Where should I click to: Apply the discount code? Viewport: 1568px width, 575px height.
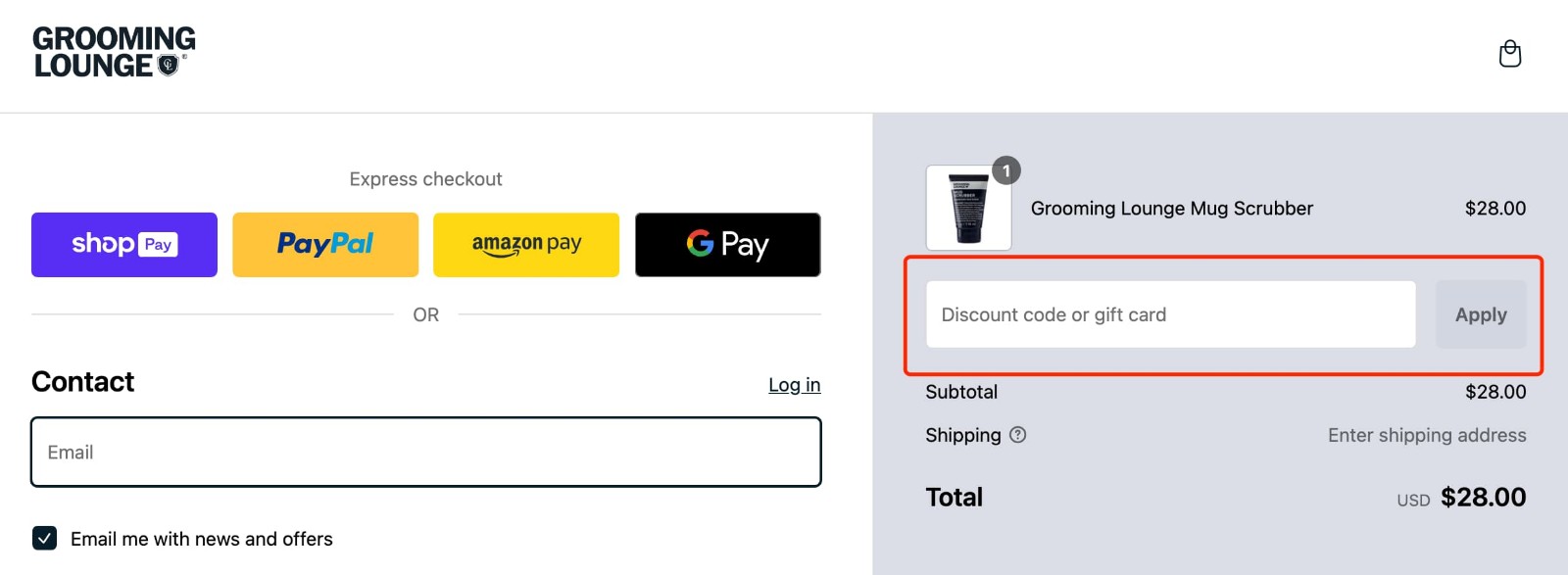[1481, 314]
